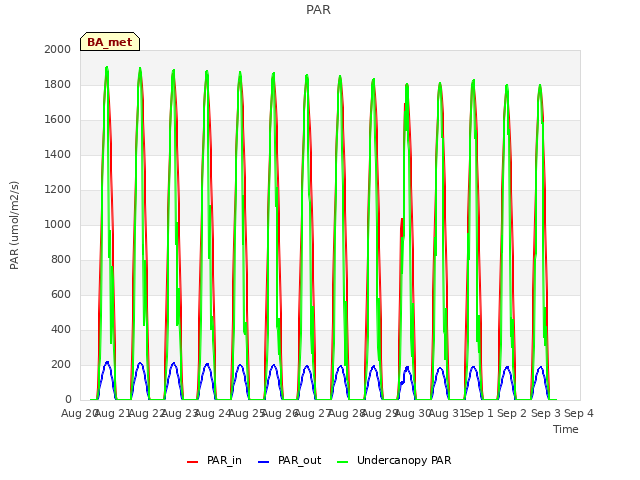Screen dimensions: 640x480
Task: Click the chart title PAR
Action: pos(318,9)
